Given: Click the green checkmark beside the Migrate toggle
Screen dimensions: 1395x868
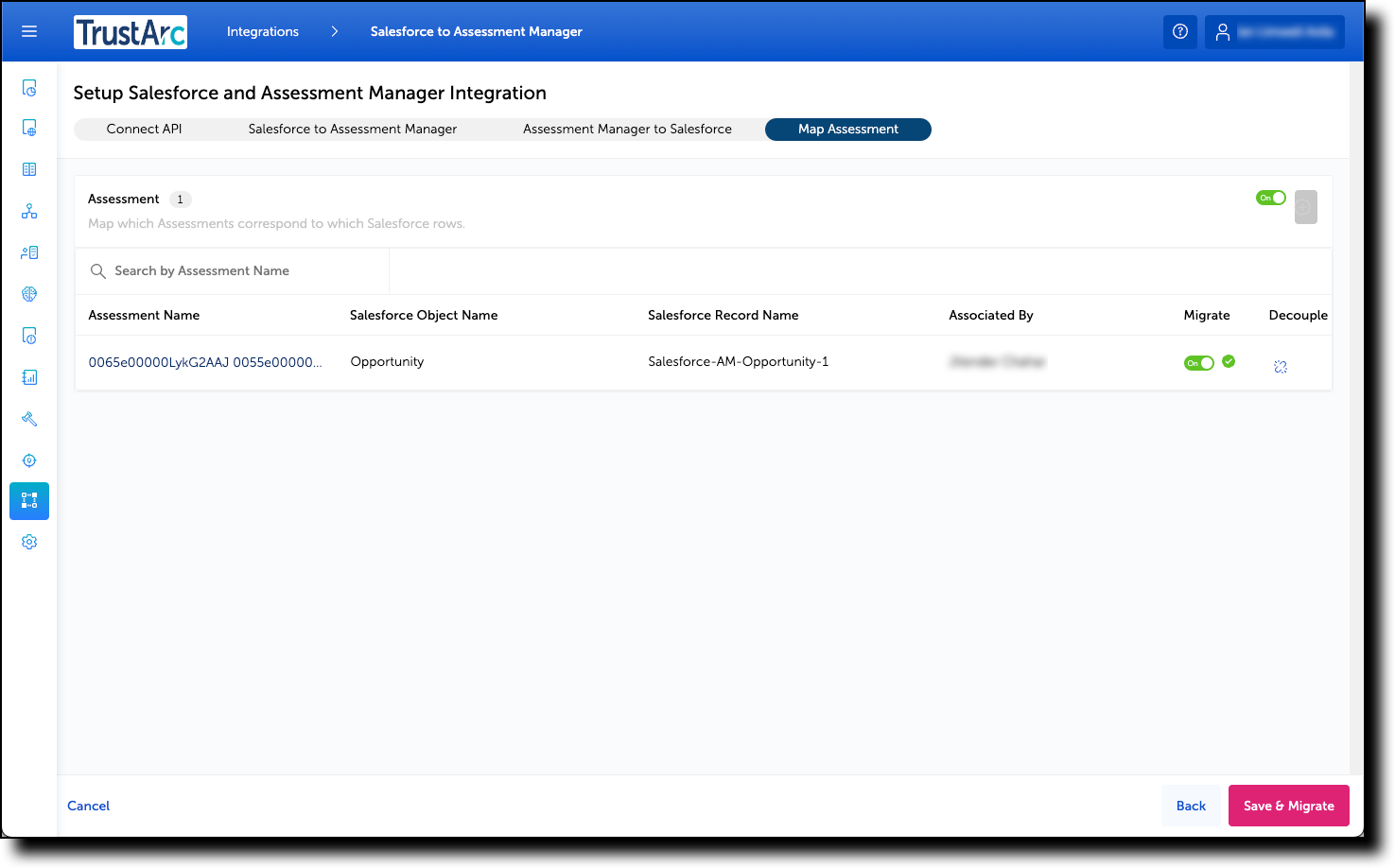Looking at the screenshot, I should click(1229, 361).
